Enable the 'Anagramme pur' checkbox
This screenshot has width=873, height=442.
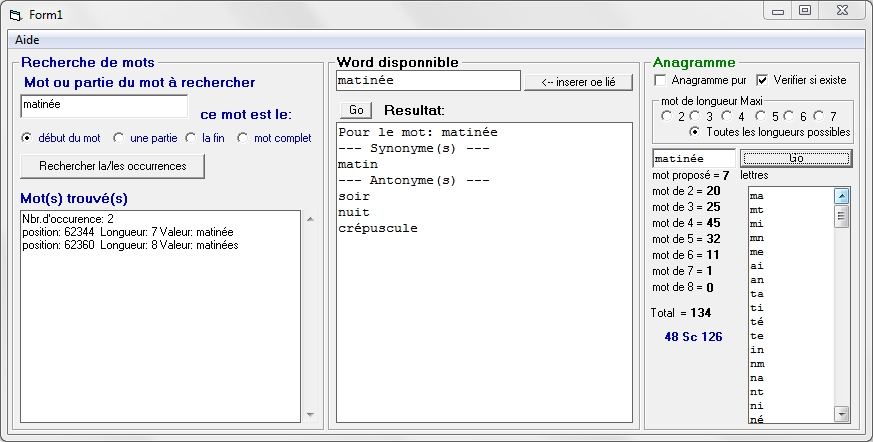(x=660, y=80)
